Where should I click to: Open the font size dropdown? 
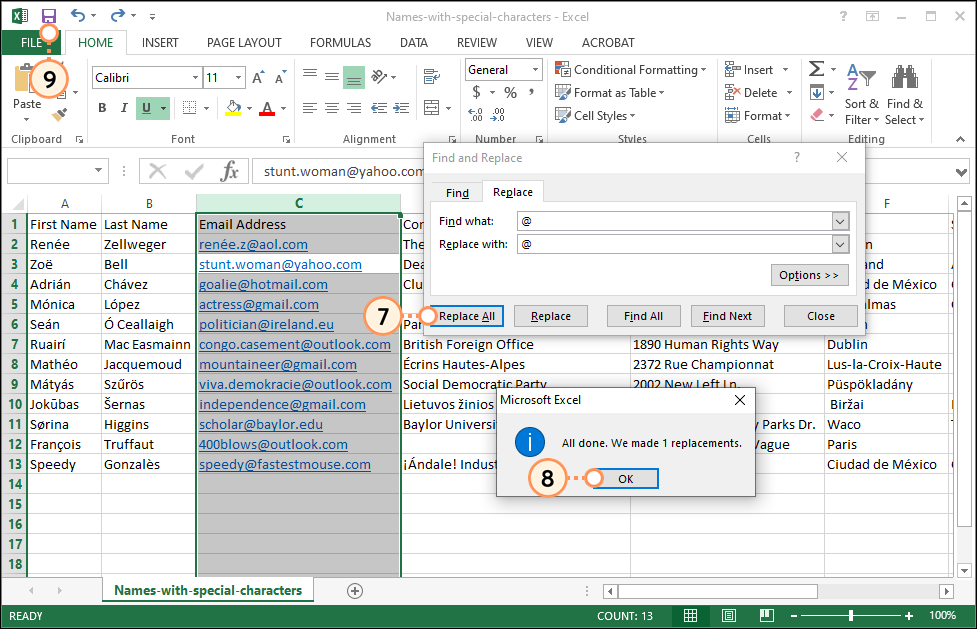pos(239,78)
